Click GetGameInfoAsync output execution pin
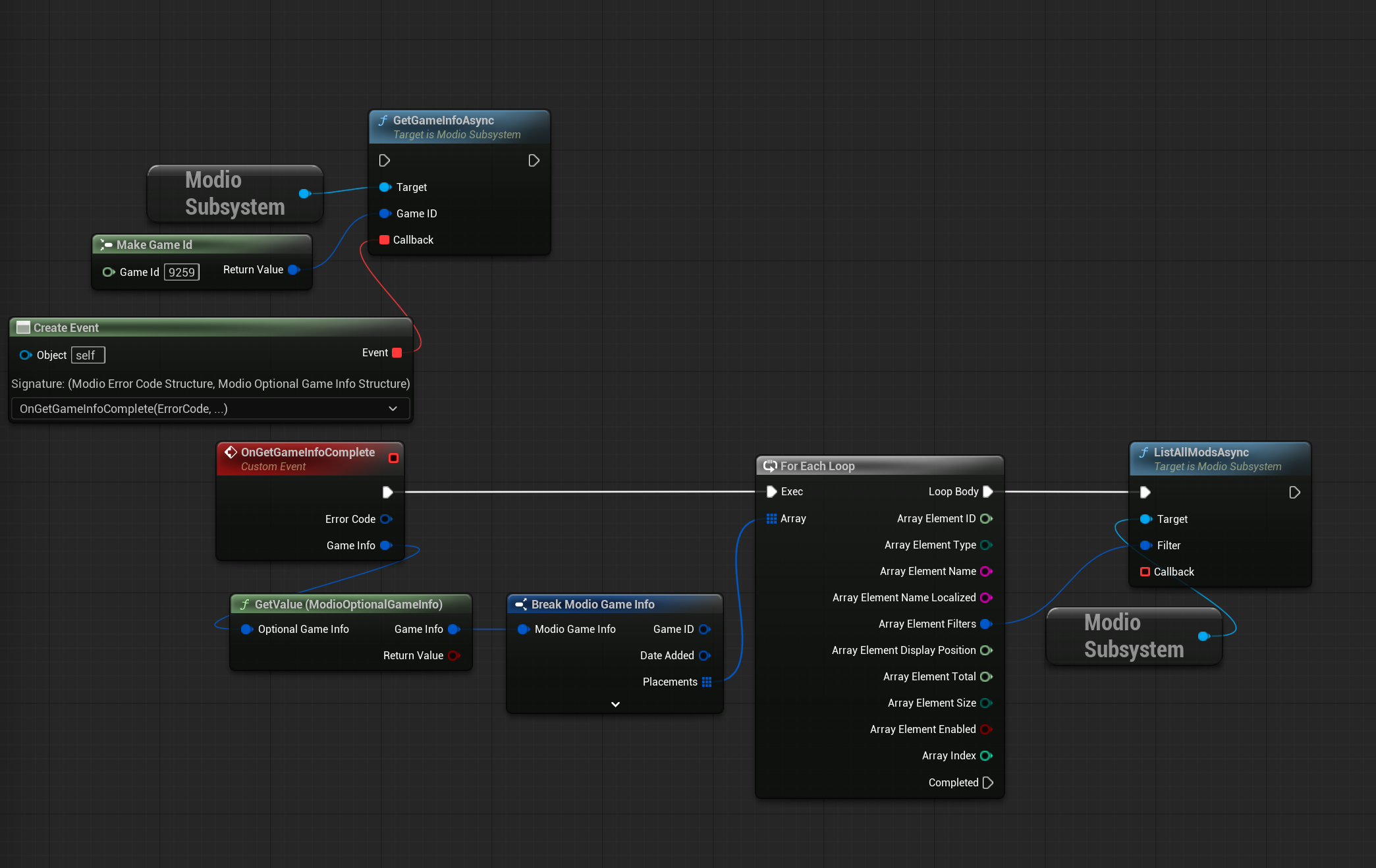This screenshot has width=1376, height=868. 534,161
